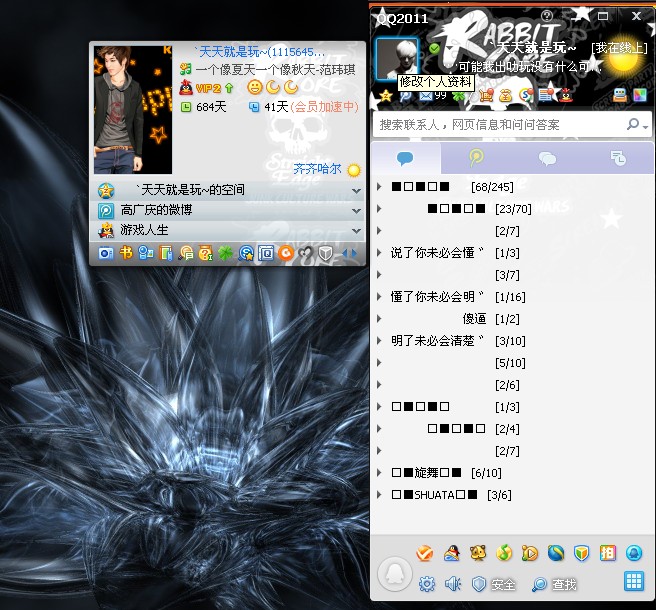Launch the QQLive play button icon
The width and height of the screenshot is (656, 610).
[530, 553]
